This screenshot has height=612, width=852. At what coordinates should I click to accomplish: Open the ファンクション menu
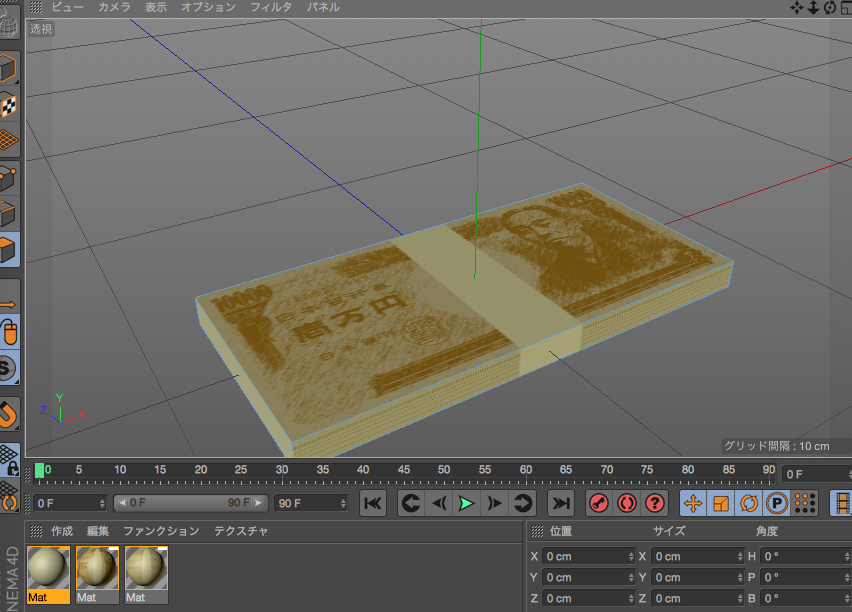point(161,531)
